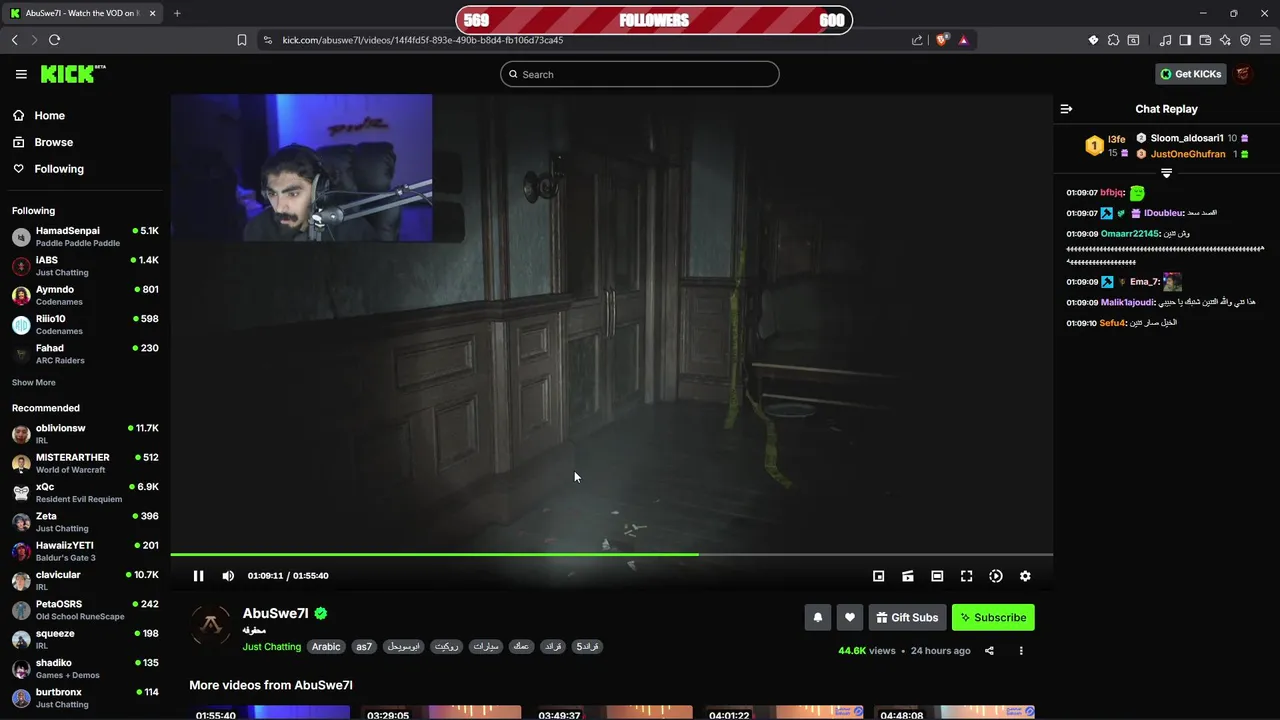Screen dimensions: 1280x720
Task: Select the Arabic tag
Action: tap(326, 647)
